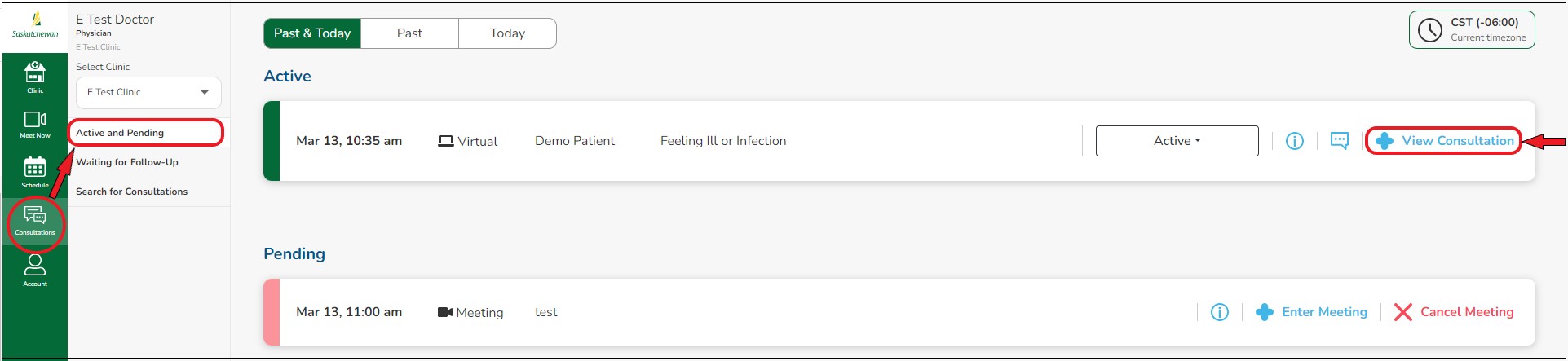This screenshot has width=1568, height=361.
Task: Expand the Select Clinic dropdown
Action: tap(148, 93)
